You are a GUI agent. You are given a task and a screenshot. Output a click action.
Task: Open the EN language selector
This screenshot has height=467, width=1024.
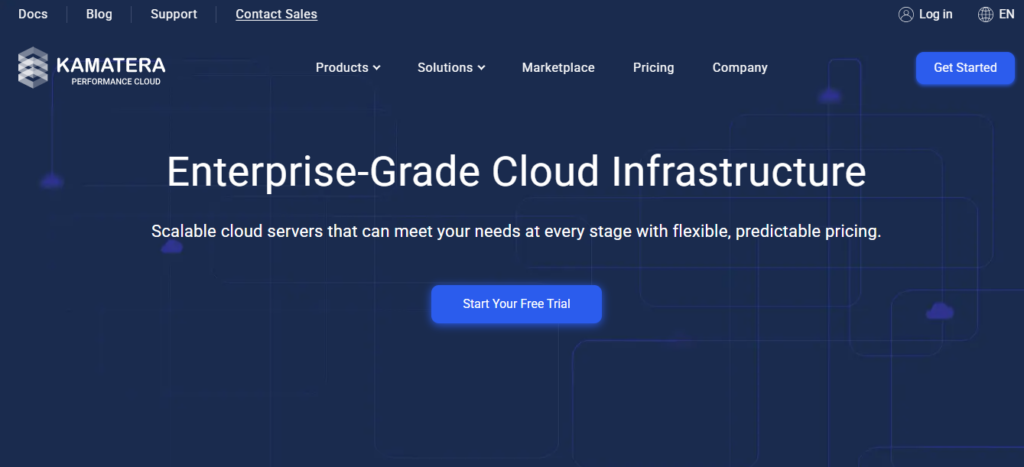coord(1006,14)
